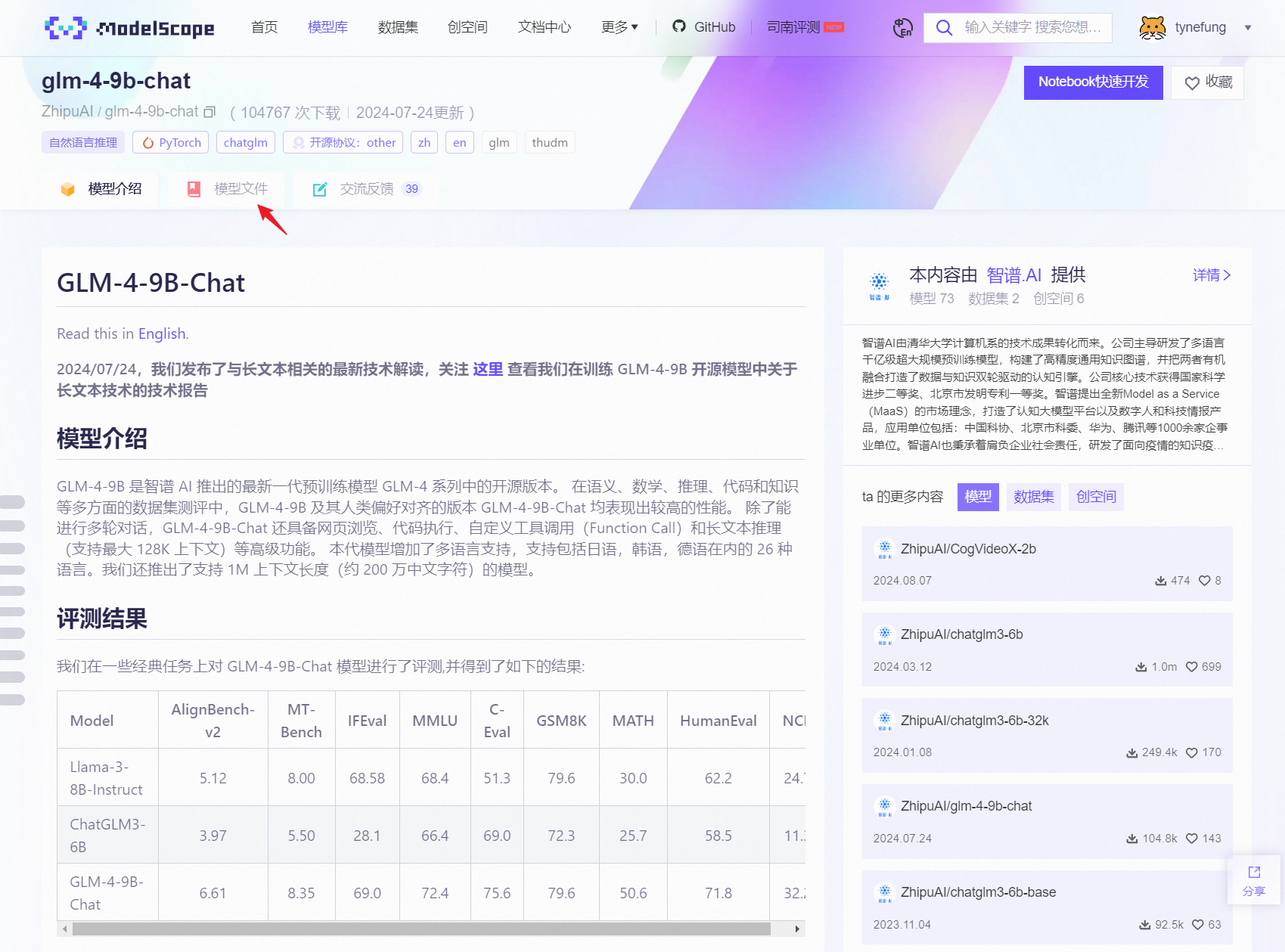The width and height of the screenshot is (1285, 952).
Task: Click the language switch globe icon
Action: (x=902, y=28)
